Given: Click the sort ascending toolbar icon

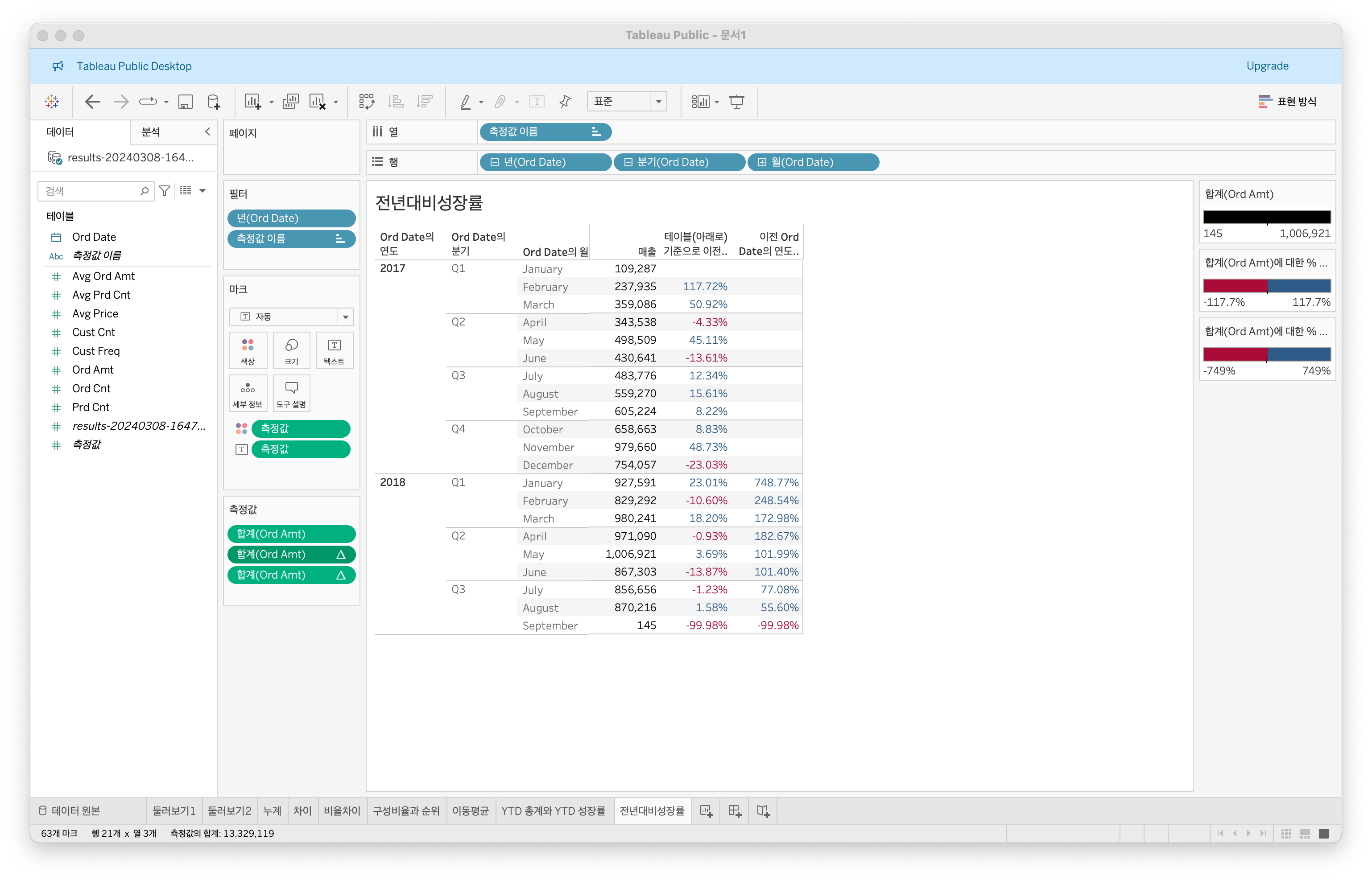Looking at the screenshot, I should tap(396, 102).
